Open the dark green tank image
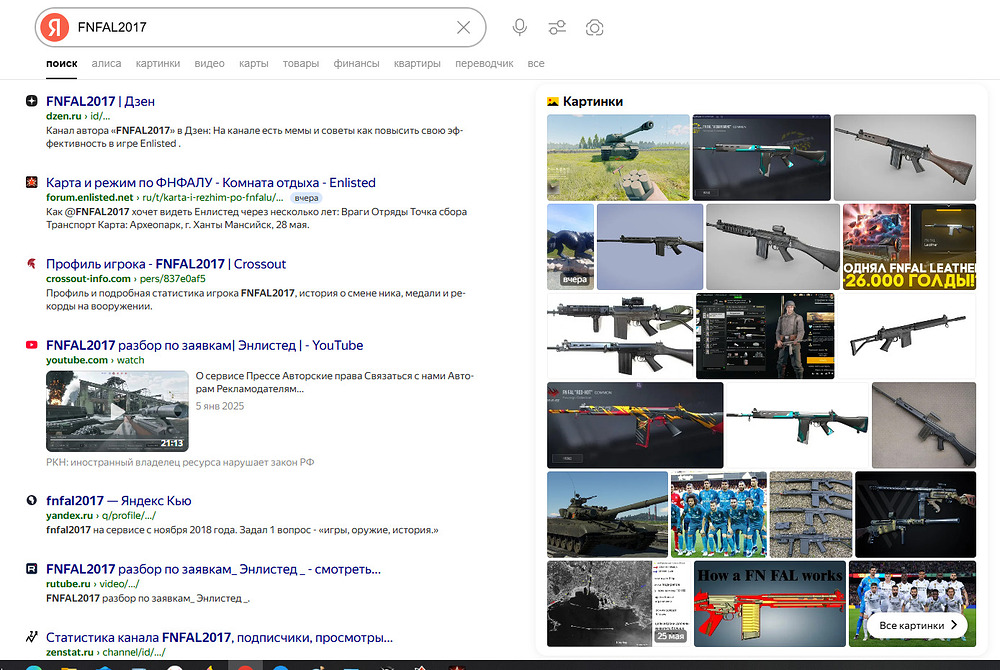The width and height of the screenshot is (1000, 670). [607, 514]
